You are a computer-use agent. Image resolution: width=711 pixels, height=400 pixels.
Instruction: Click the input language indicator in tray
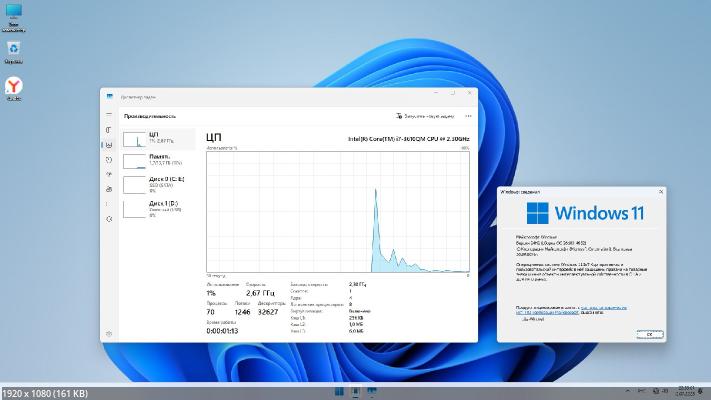(642, 391)
